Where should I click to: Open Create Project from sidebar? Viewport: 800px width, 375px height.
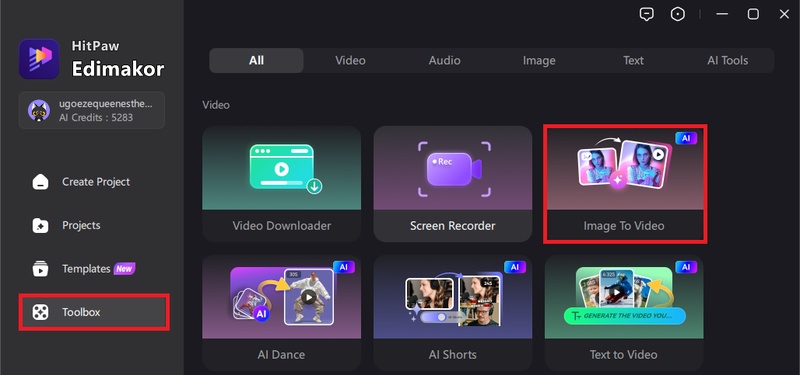click(x=92, y=182)
